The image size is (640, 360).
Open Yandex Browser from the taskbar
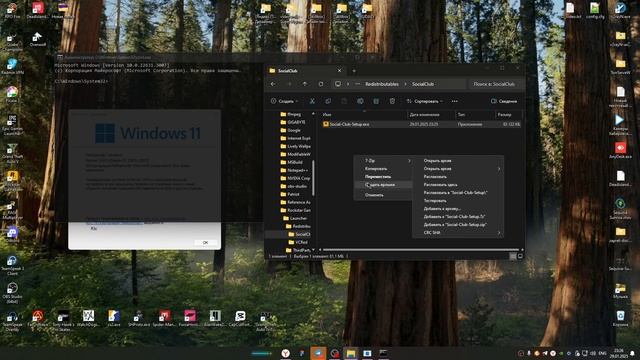[x=285, y=353]
